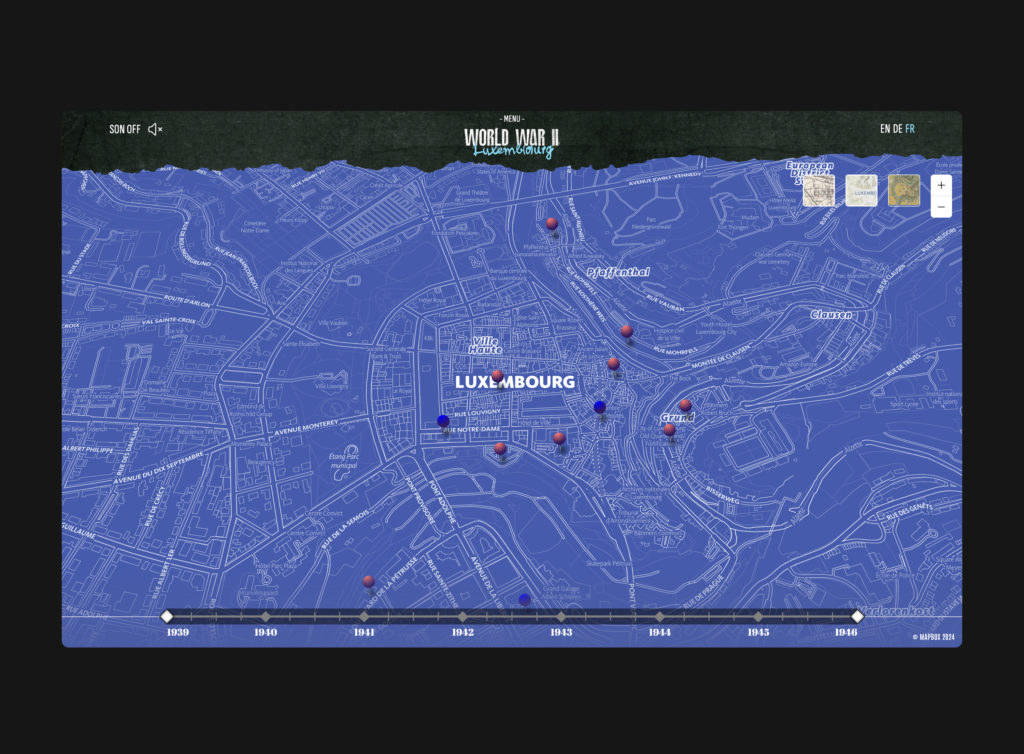Image resolution: width=1024 pixels, height=754 pixels.
Task: Select the FR language option
Action: 910,129
